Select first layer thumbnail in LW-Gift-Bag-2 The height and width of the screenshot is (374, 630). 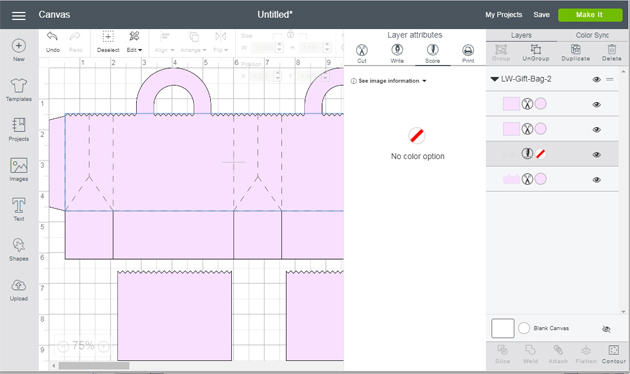511,104
